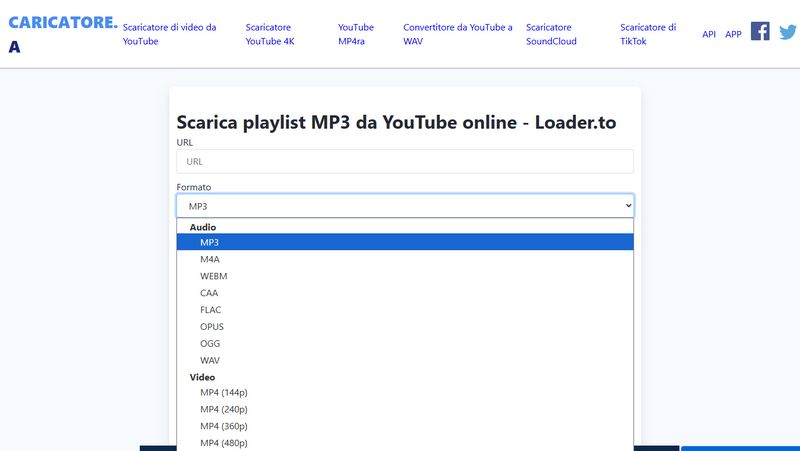Screen dimensions: 800x451
Task: Pick OPUS from the format list
Action: tap(405, 327)
